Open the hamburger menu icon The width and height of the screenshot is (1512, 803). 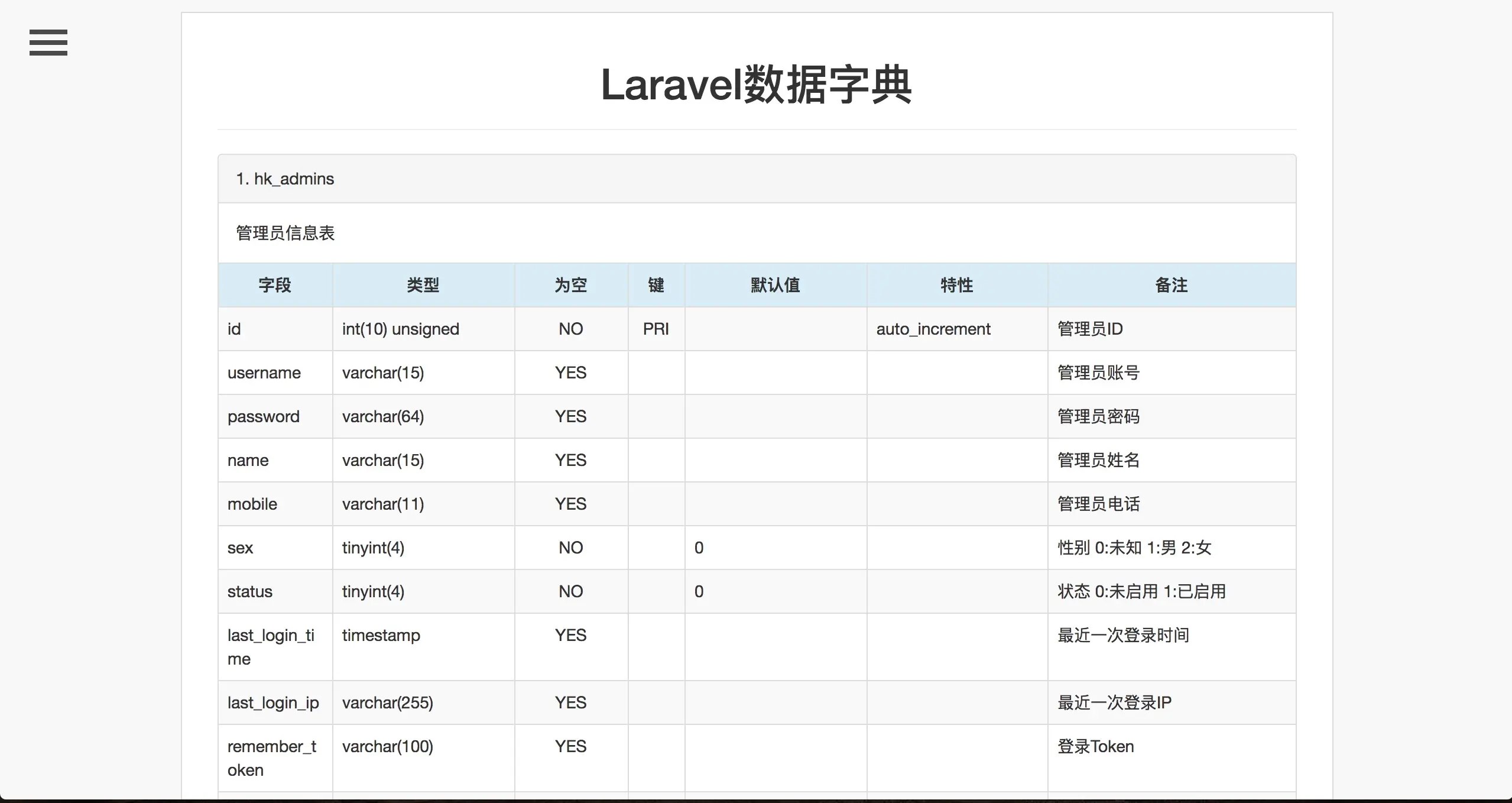48,43
